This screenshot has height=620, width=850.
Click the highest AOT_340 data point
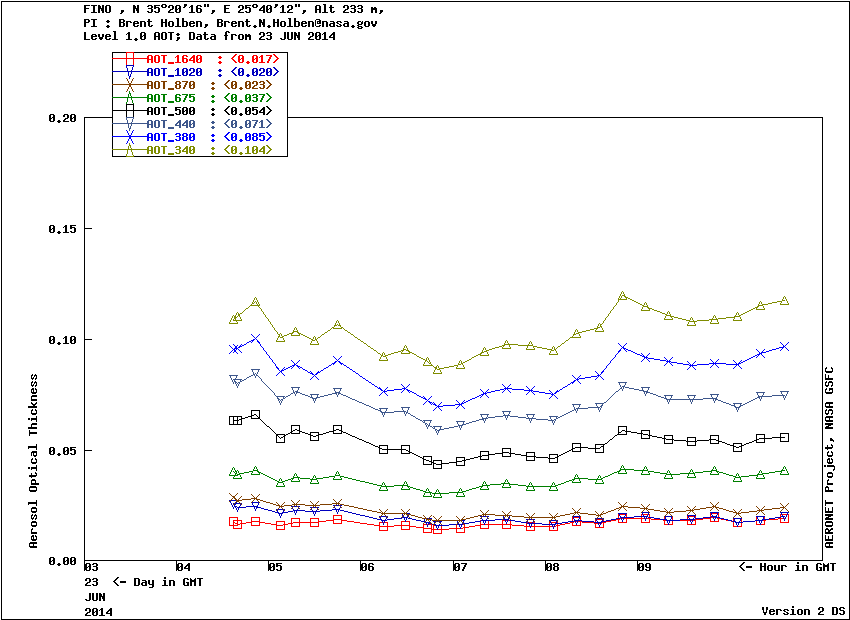622,296
